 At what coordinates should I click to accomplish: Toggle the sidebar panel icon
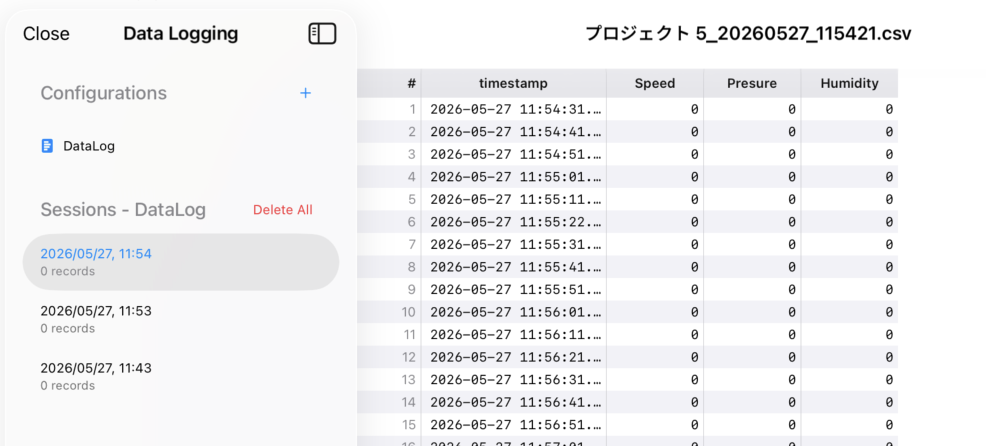pyautogui.click(x=323, y=33)
